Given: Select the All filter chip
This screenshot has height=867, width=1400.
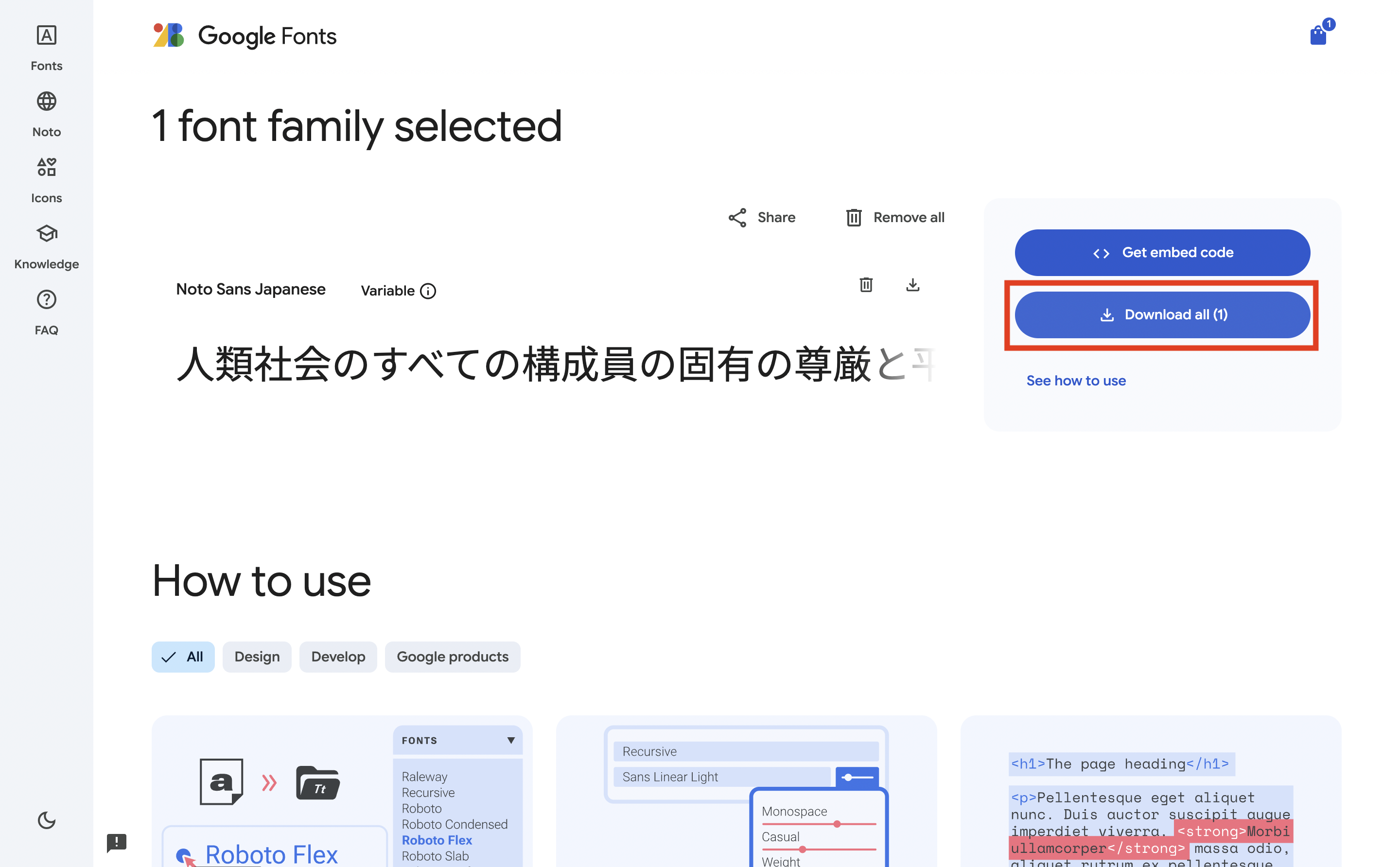Looking at the screenshot, I should click(183, 657).
